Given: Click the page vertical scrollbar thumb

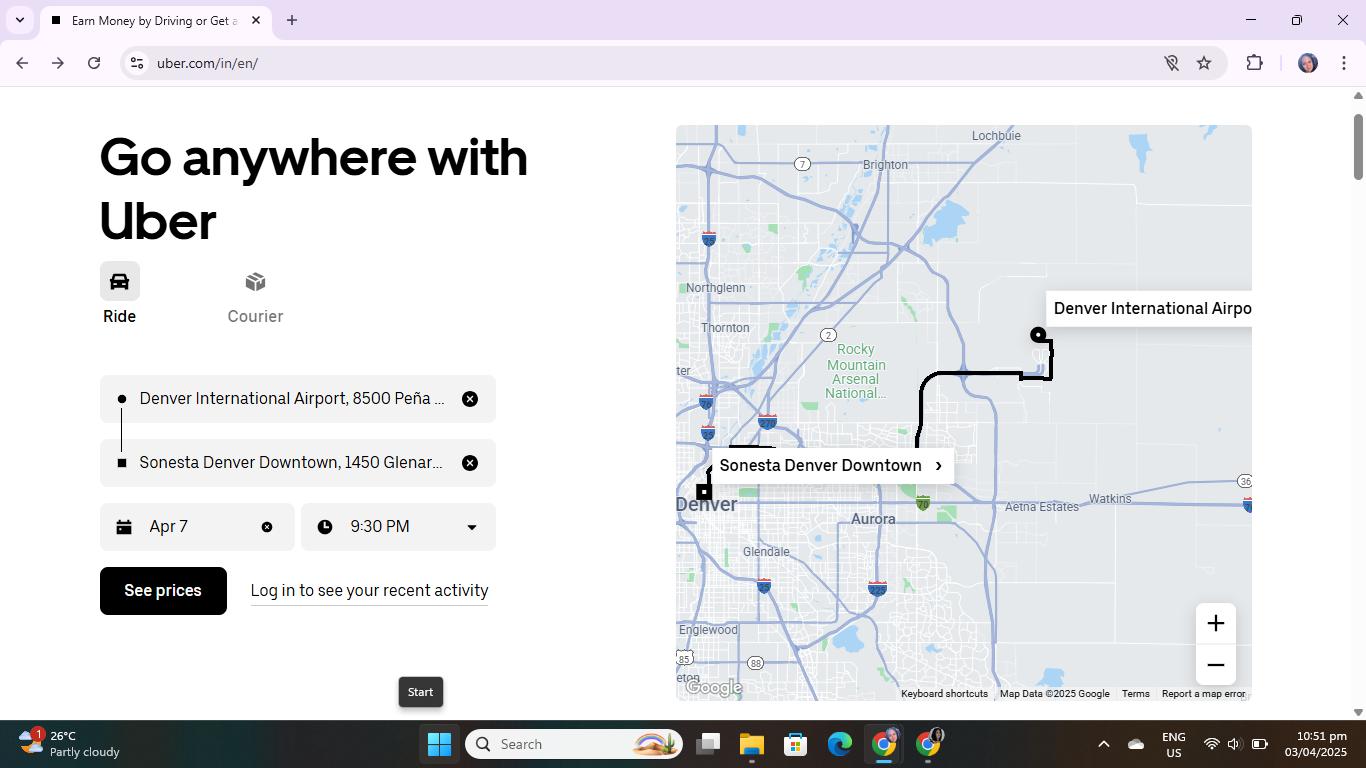Looking at the screenshot, I should [x=1358, y=146].
